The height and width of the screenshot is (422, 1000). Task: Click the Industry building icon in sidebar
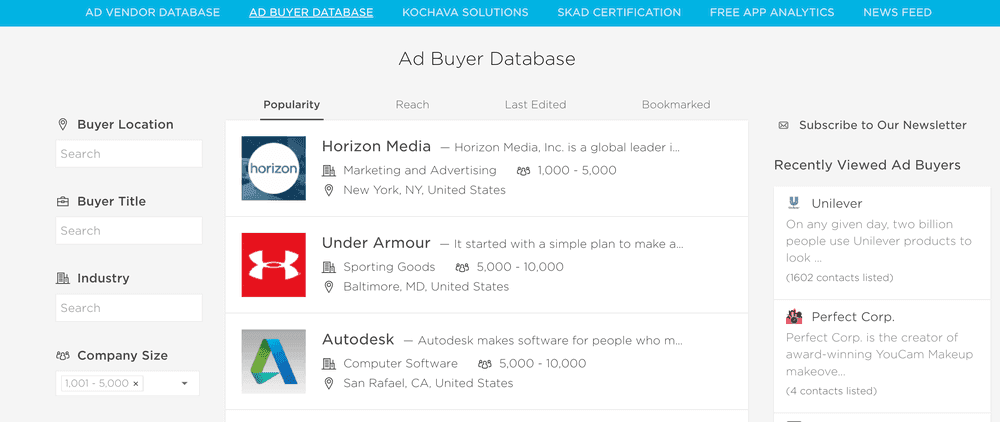point(62,279)
